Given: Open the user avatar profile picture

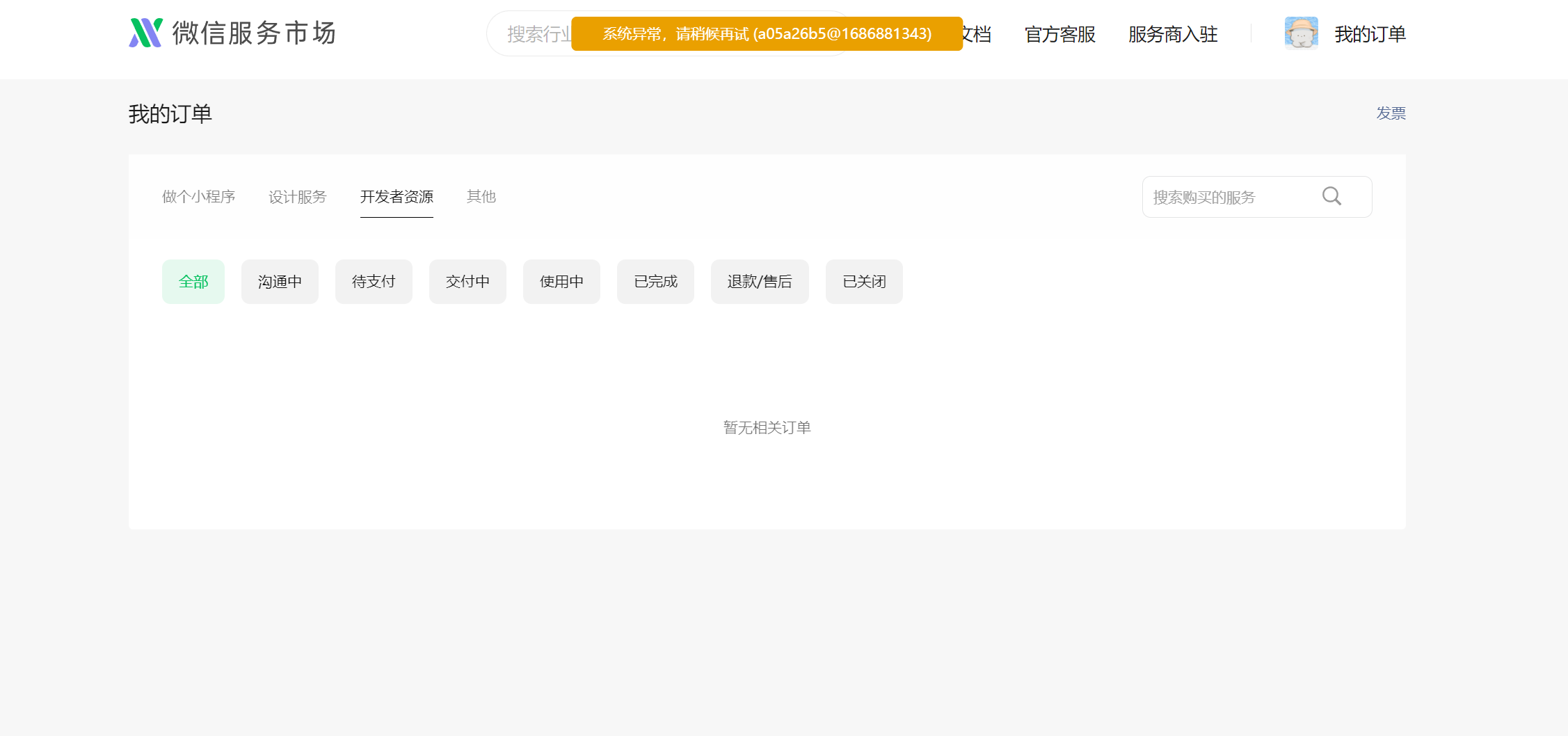Looking at the screenshot, I should 1301,33.
